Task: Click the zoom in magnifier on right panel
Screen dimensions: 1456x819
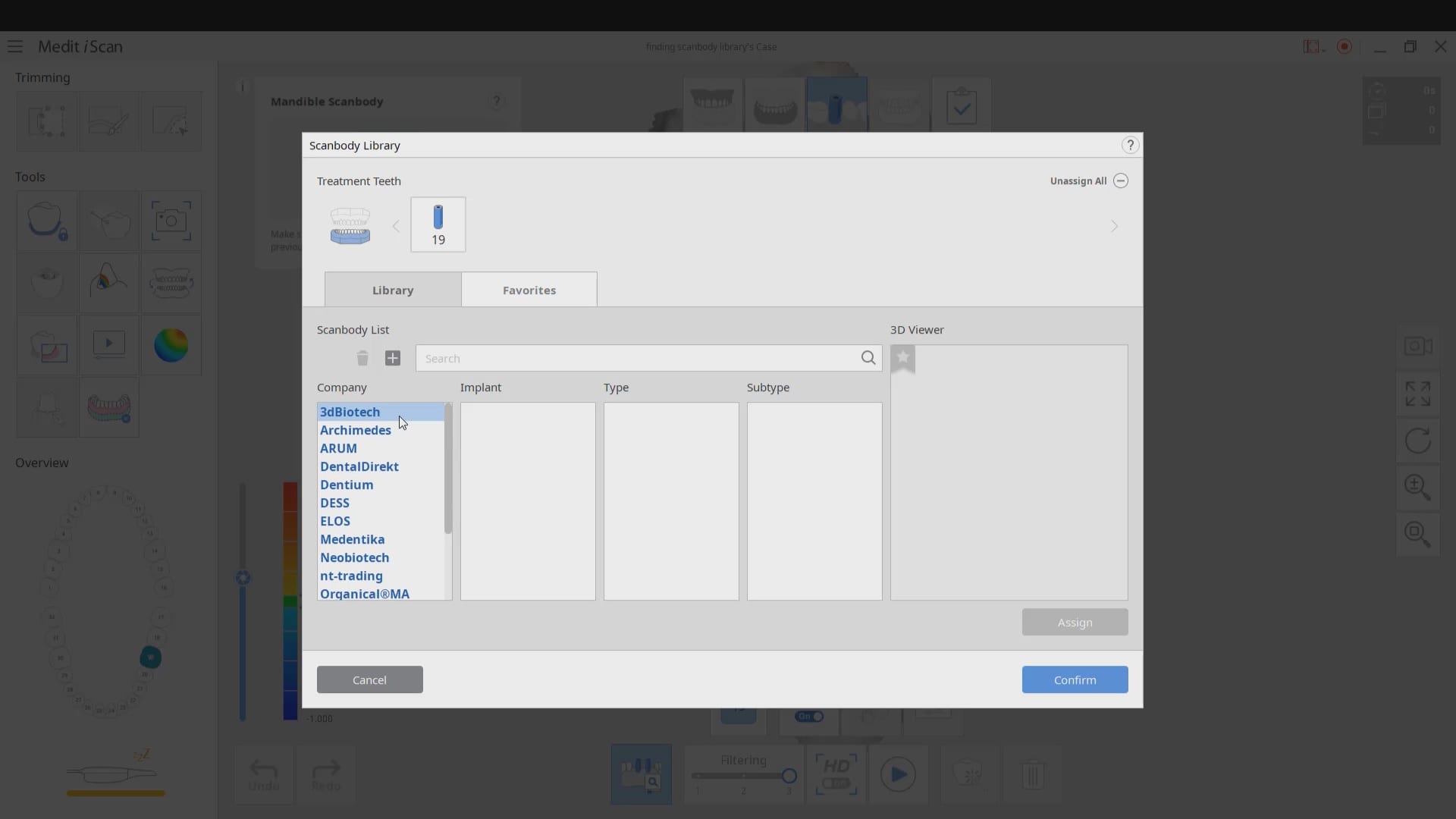Action: tap(1417, 487)
